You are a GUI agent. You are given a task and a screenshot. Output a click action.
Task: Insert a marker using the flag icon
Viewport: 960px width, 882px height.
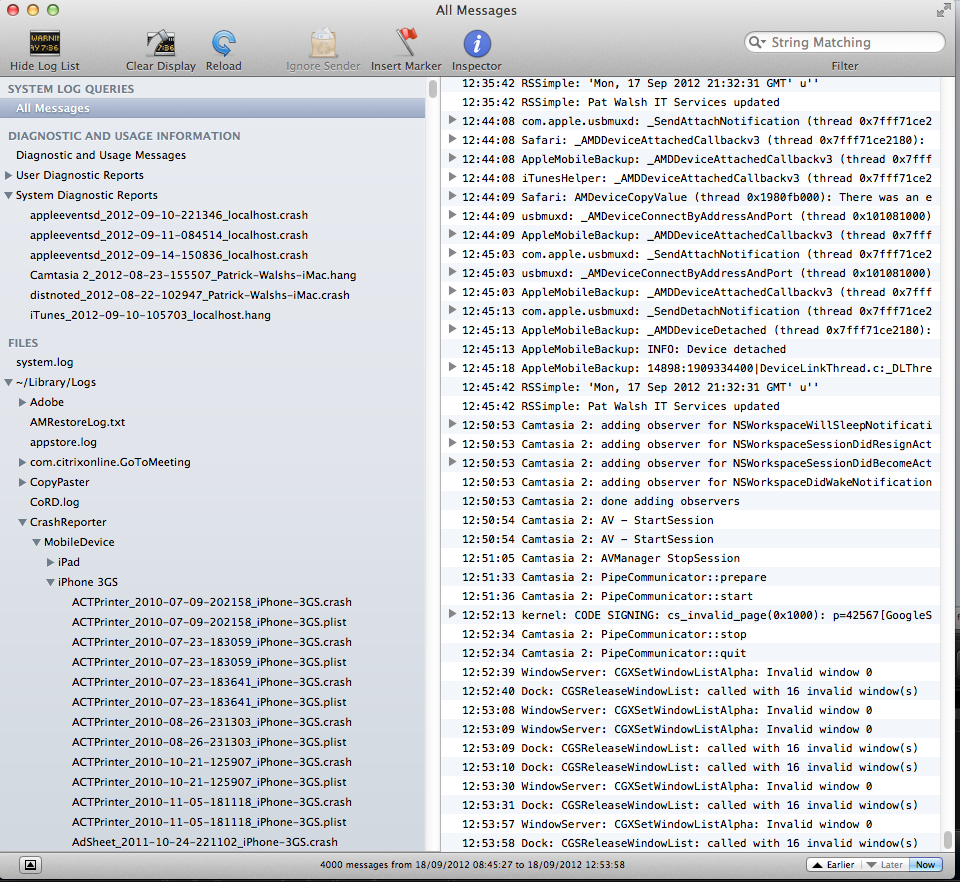(406, 43)
